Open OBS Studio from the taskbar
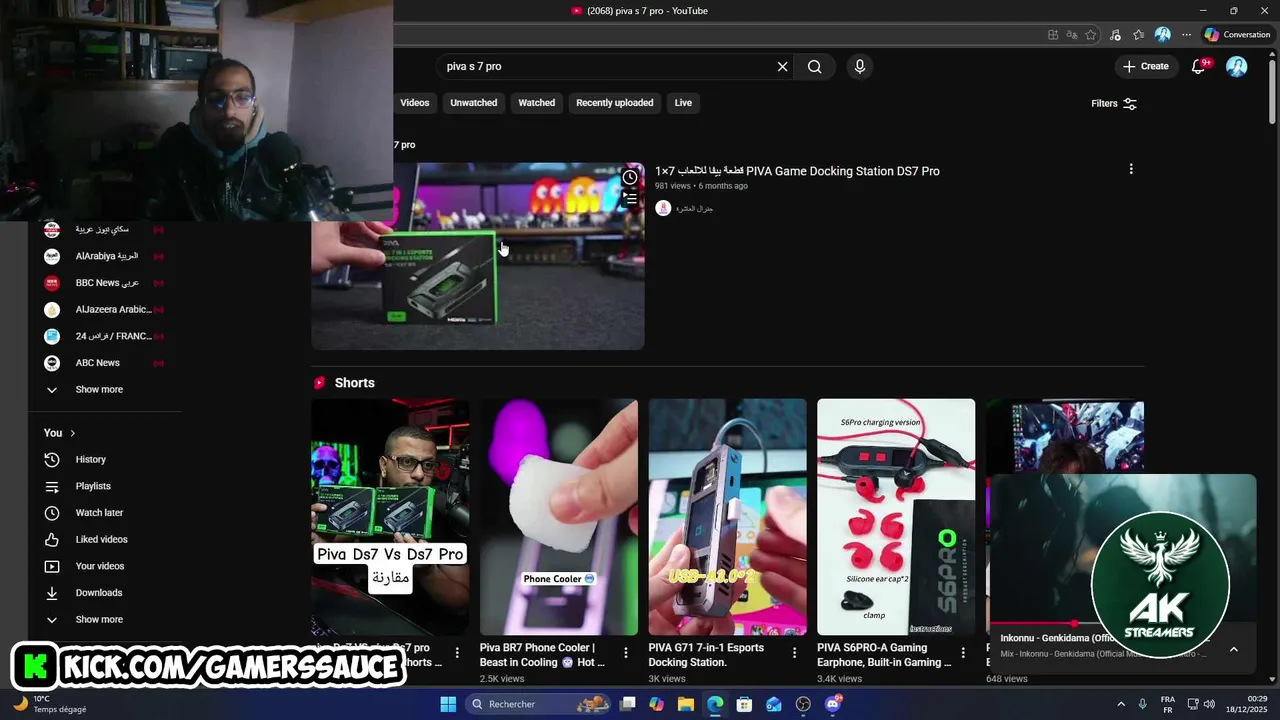Viewport: 1280px width, 720px height. point(803,704)
